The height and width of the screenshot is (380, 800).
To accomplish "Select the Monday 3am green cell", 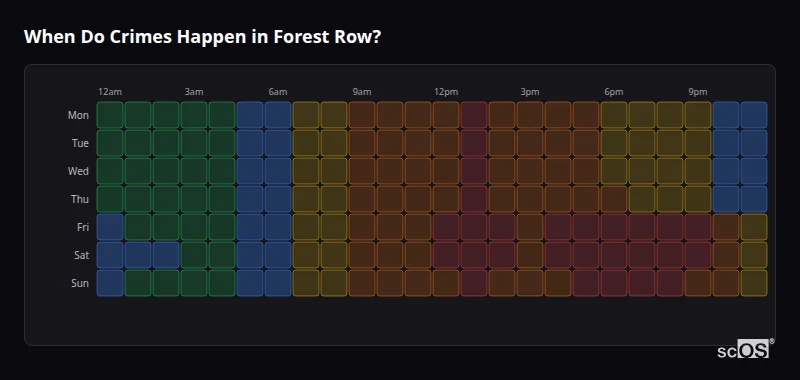I will (x=194, y=115).
